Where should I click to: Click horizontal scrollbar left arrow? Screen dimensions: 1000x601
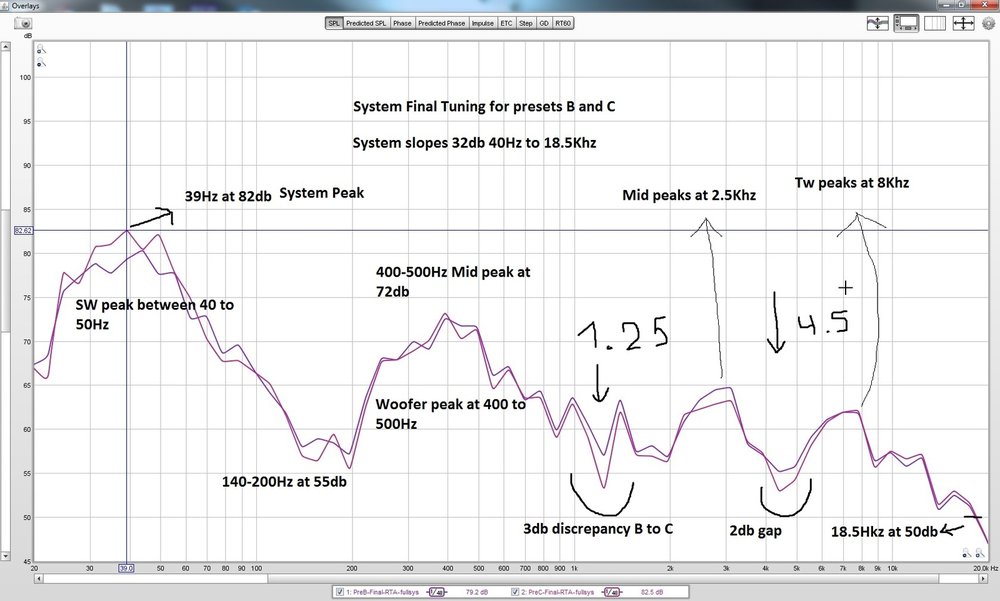[39, 579]
